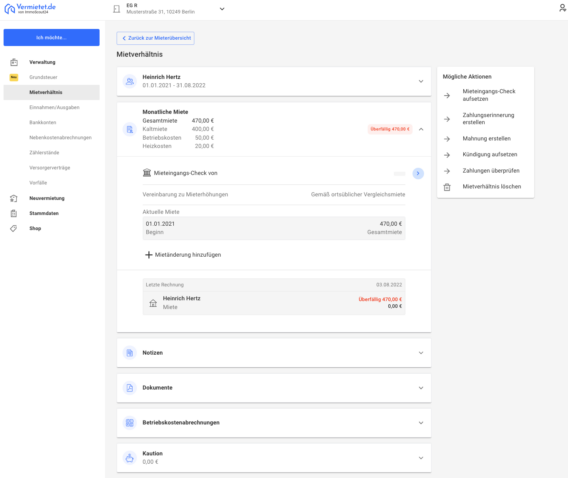Click 'Zahlungen überprüfen' action
This screenshot has height=478, width=568.
491,171
